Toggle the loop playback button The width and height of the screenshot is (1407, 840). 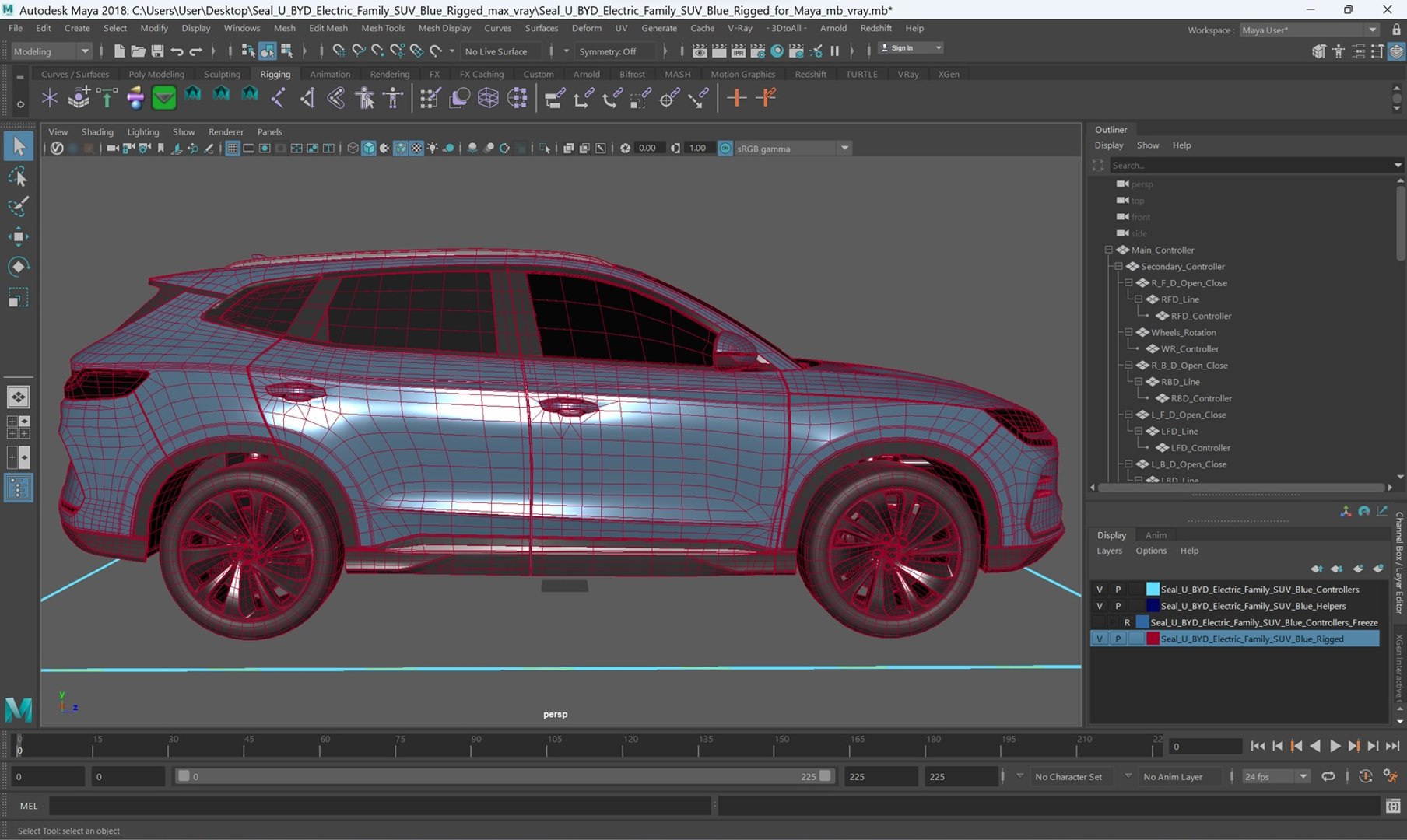(x=1328, y=776)
